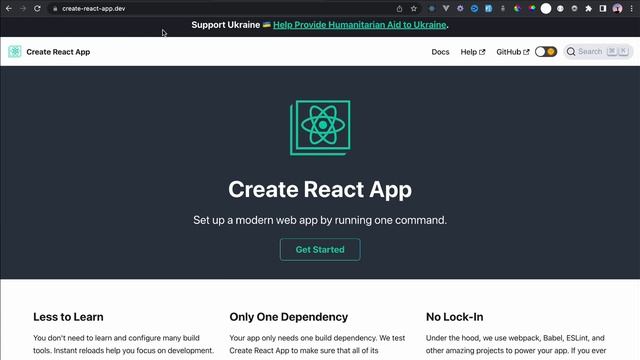The width and height of the screenshot is (640, 360).
Task: Open the Extensions puzzle piece menu
Action: tap(589, 9)
